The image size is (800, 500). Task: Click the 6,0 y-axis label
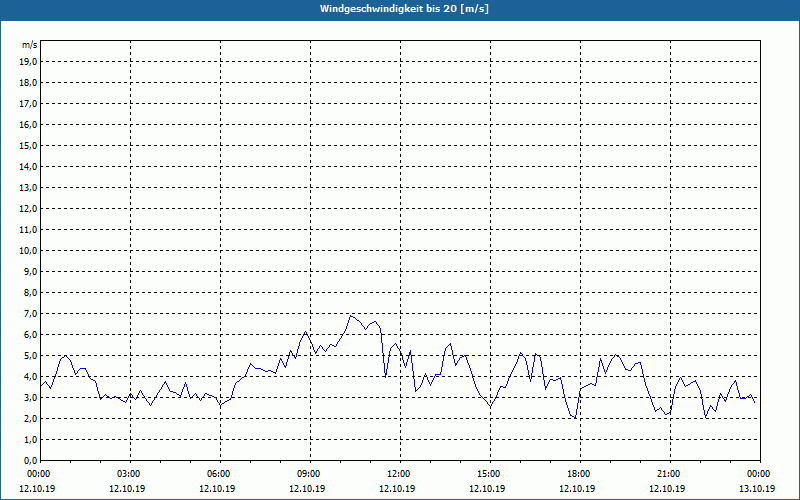coord(30,334)
